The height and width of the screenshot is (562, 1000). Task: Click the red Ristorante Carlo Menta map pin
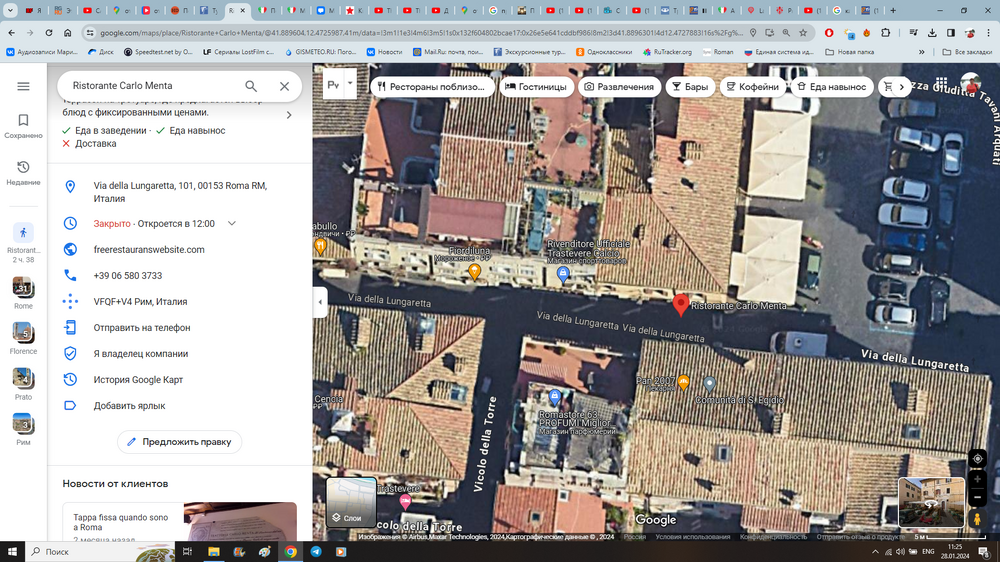(680, 305)
